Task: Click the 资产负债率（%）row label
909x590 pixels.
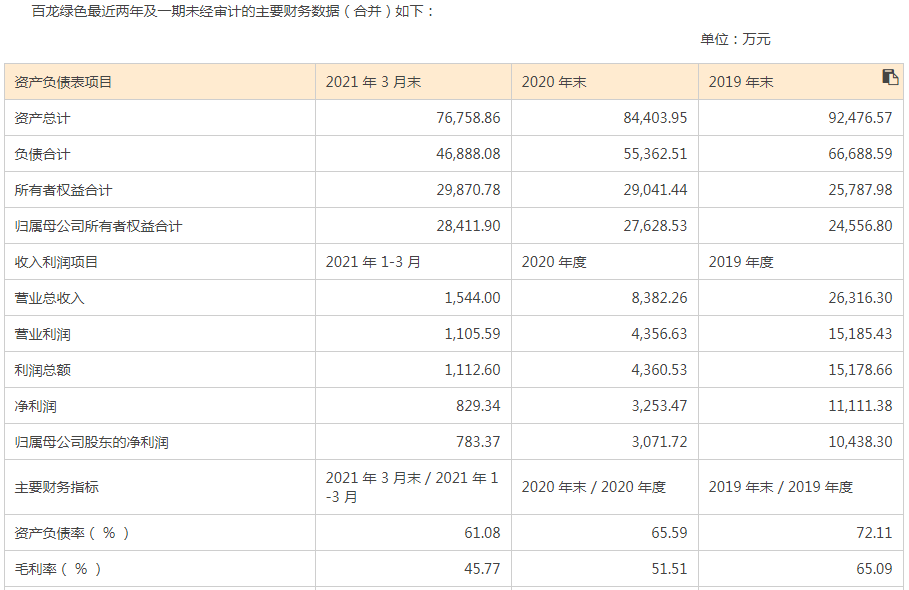Action: tap(71, 533)
